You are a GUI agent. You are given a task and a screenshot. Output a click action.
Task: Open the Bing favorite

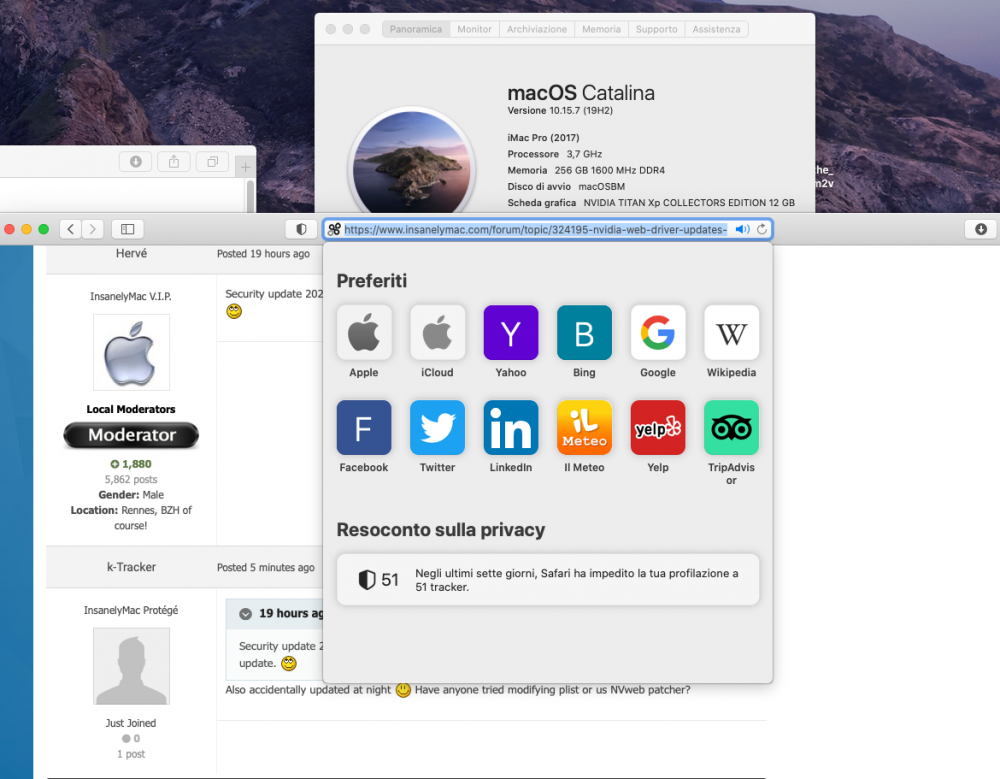[584, 332]
